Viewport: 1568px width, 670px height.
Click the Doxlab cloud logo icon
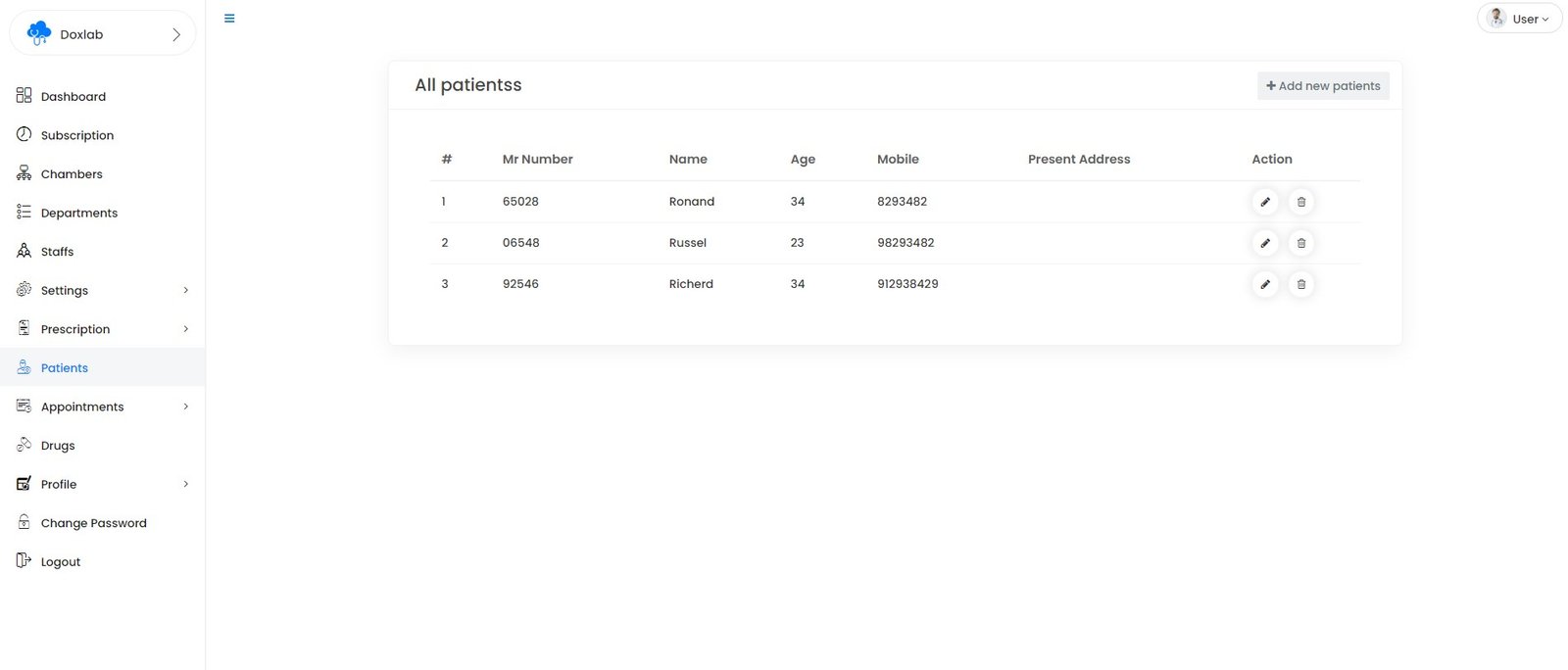[x=39, y=33]
